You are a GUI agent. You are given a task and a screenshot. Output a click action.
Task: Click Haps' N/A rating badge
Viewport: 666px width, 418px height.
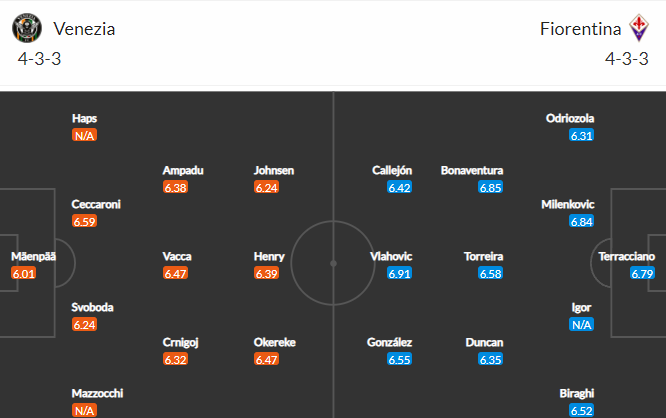coord(85,136)
